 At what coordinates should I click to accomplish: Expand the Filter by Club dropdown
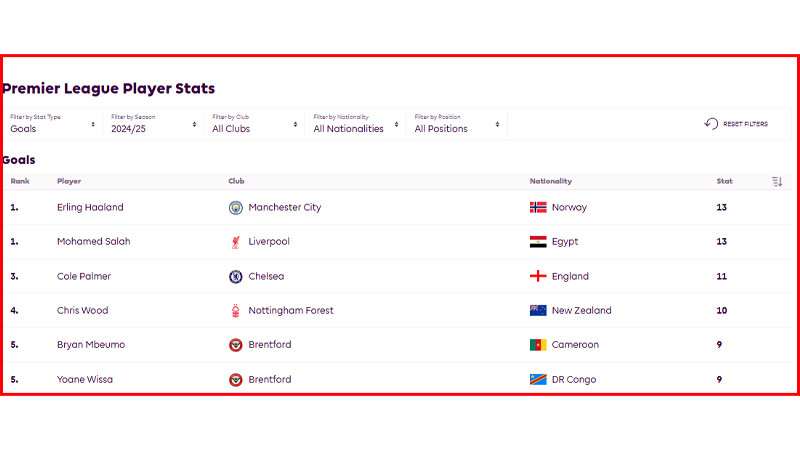254,124
